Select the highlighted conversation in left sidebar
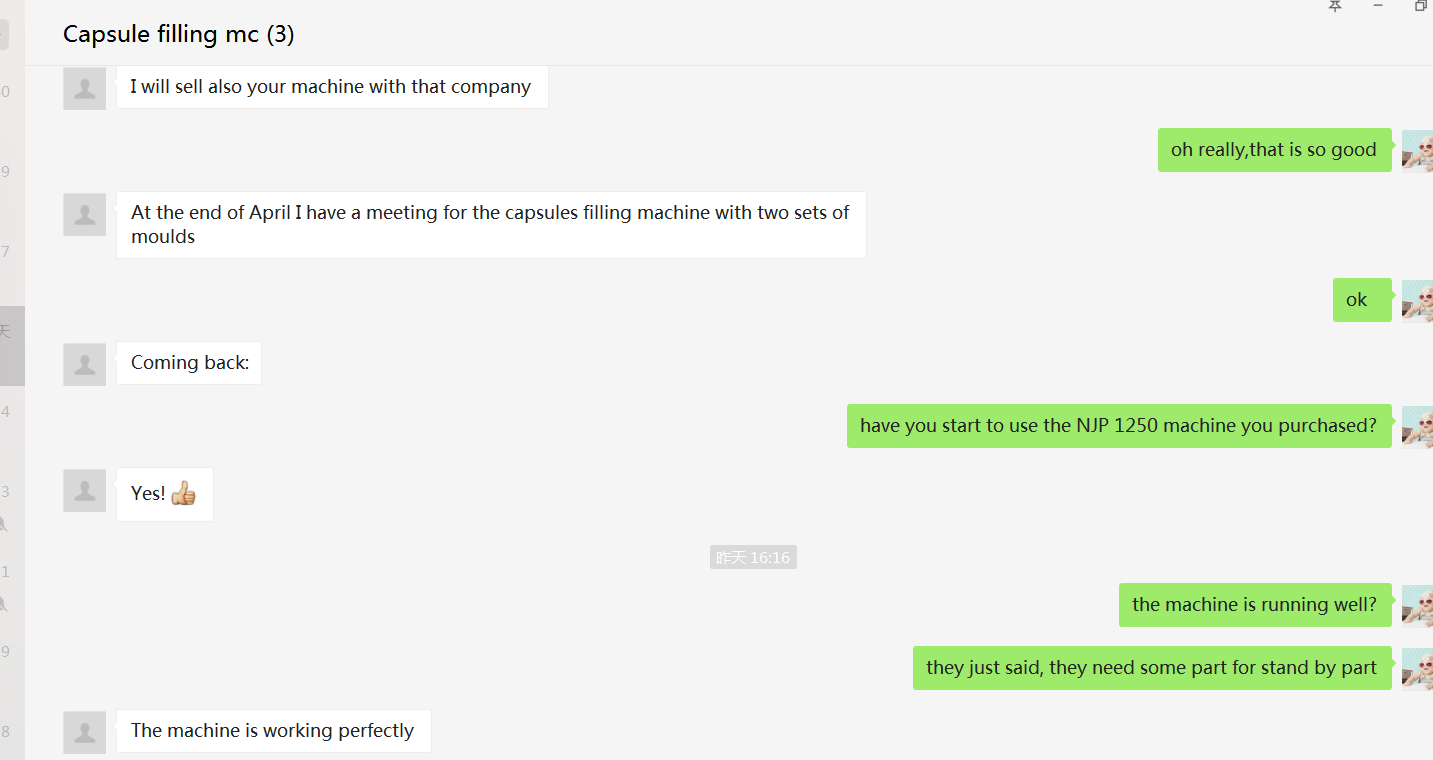1433x760 pixels. (x=12, y=345)
